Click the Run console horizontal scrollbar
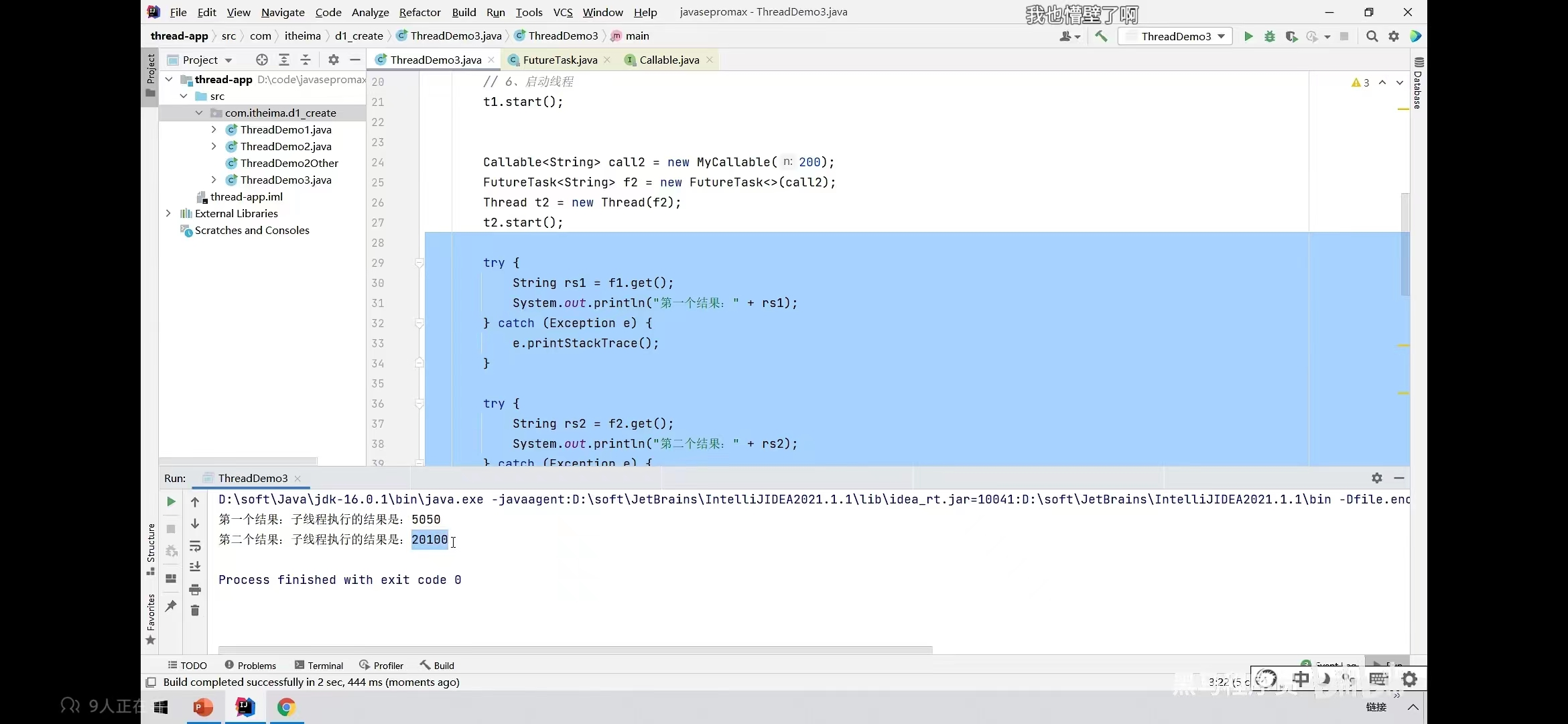The width and height of the screenshot is (1568, 724). (575, 650)
